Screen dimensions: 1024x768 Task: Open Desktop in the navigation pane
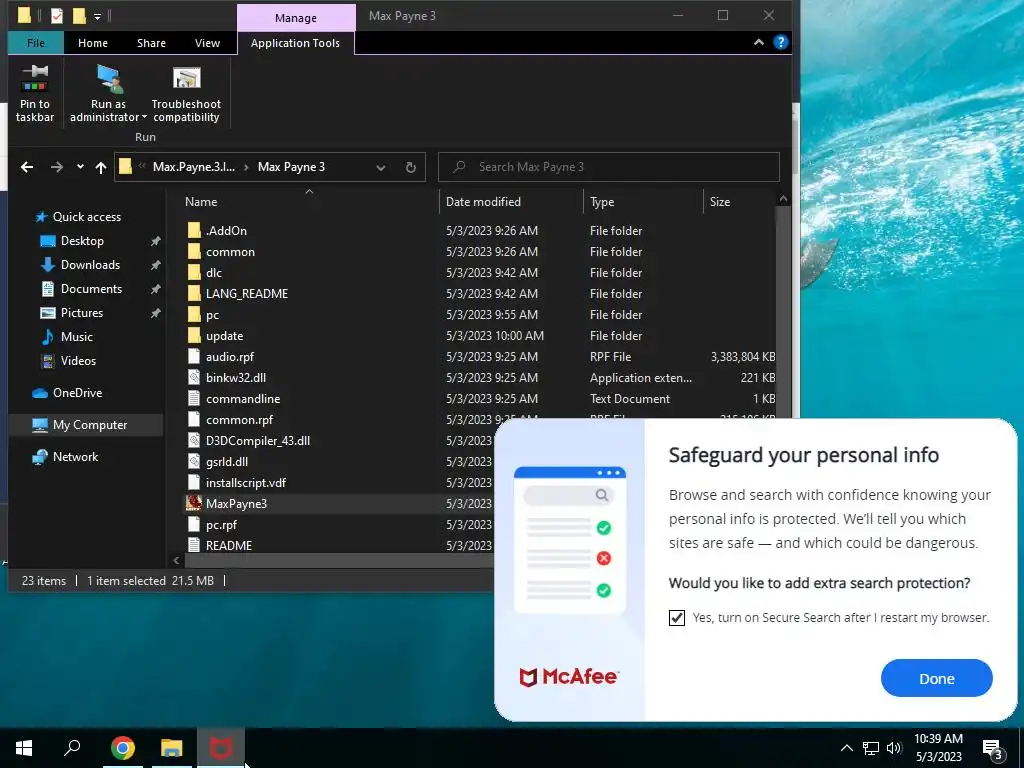point(82,241)
